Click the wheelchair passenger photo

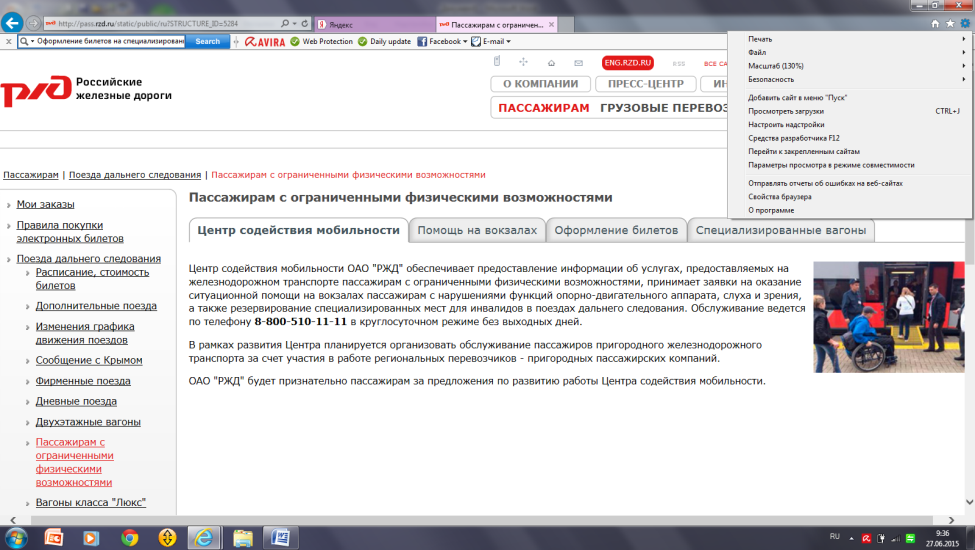pos(889,317)
